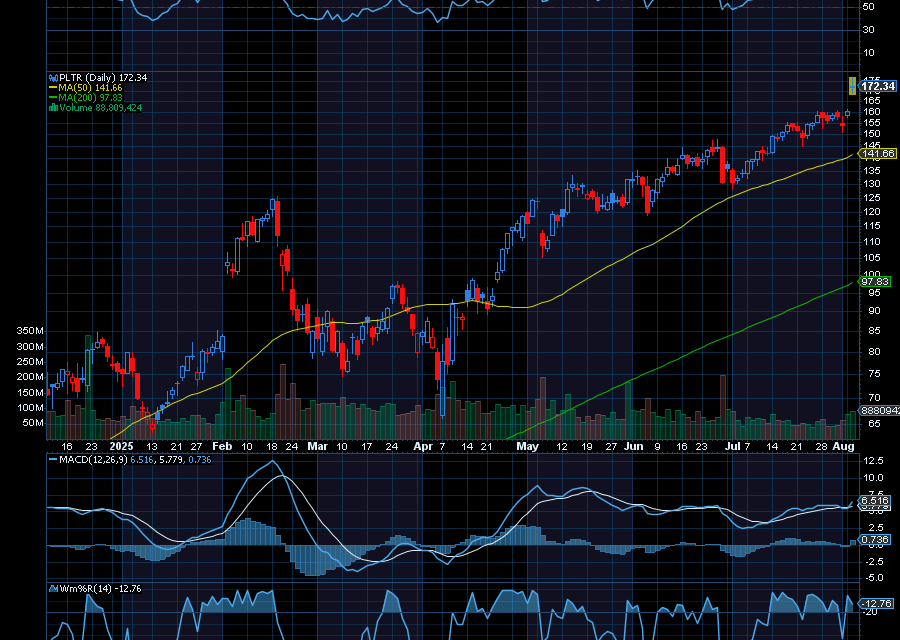Click the 350M volume axis label
Screen dimensions: 900x640
30,331
